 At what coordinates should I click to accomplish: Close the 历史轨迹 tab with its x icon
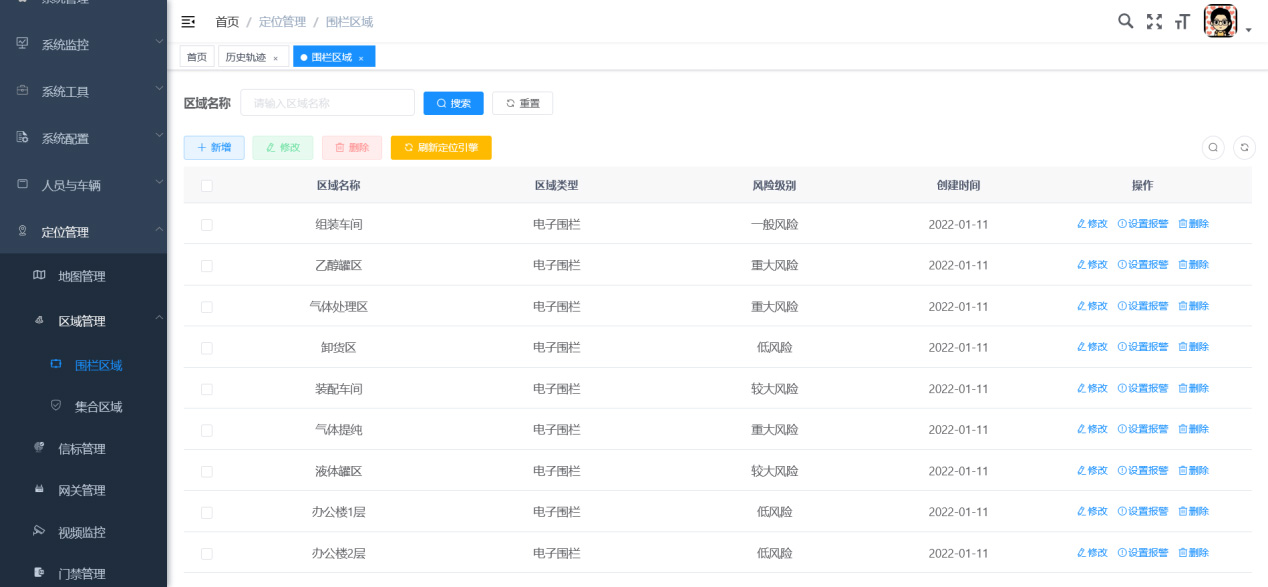pos(276,58)
